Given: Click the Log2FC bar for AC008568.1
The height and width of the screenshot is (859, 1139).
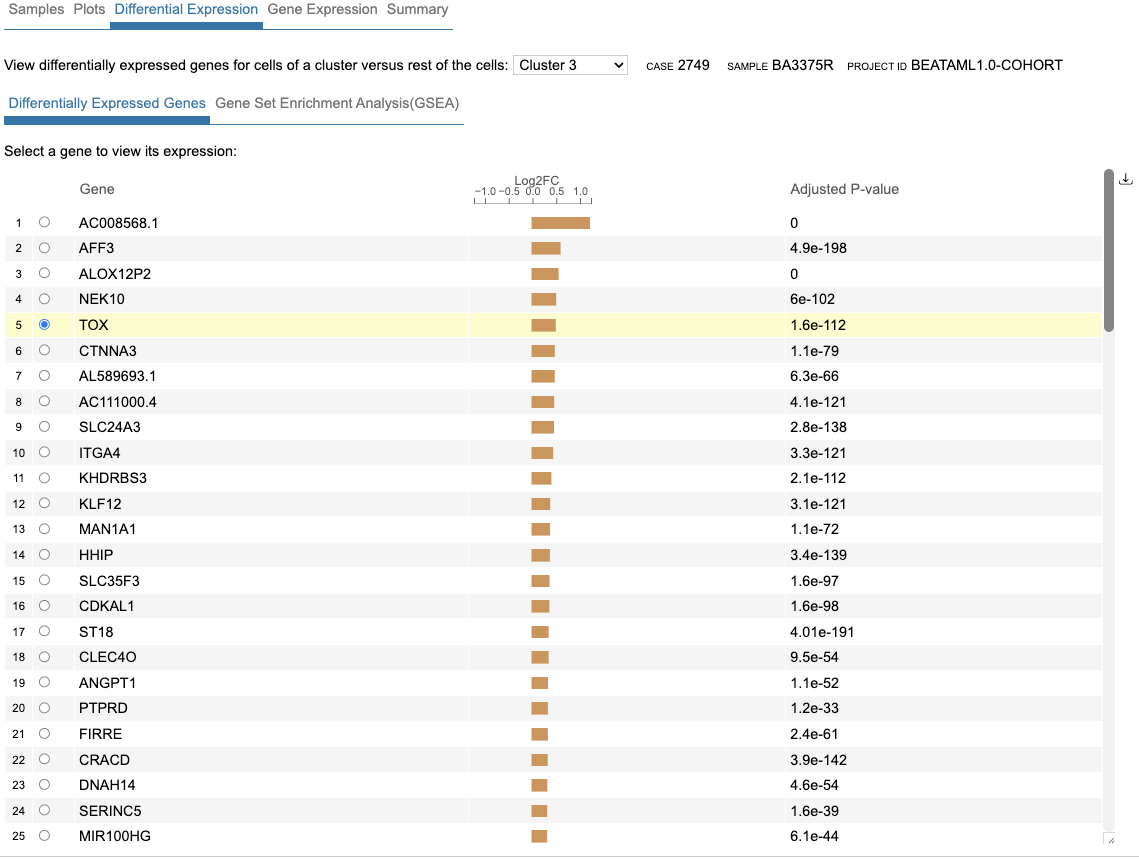Looking at the screenshot, I should coord(560,223).
